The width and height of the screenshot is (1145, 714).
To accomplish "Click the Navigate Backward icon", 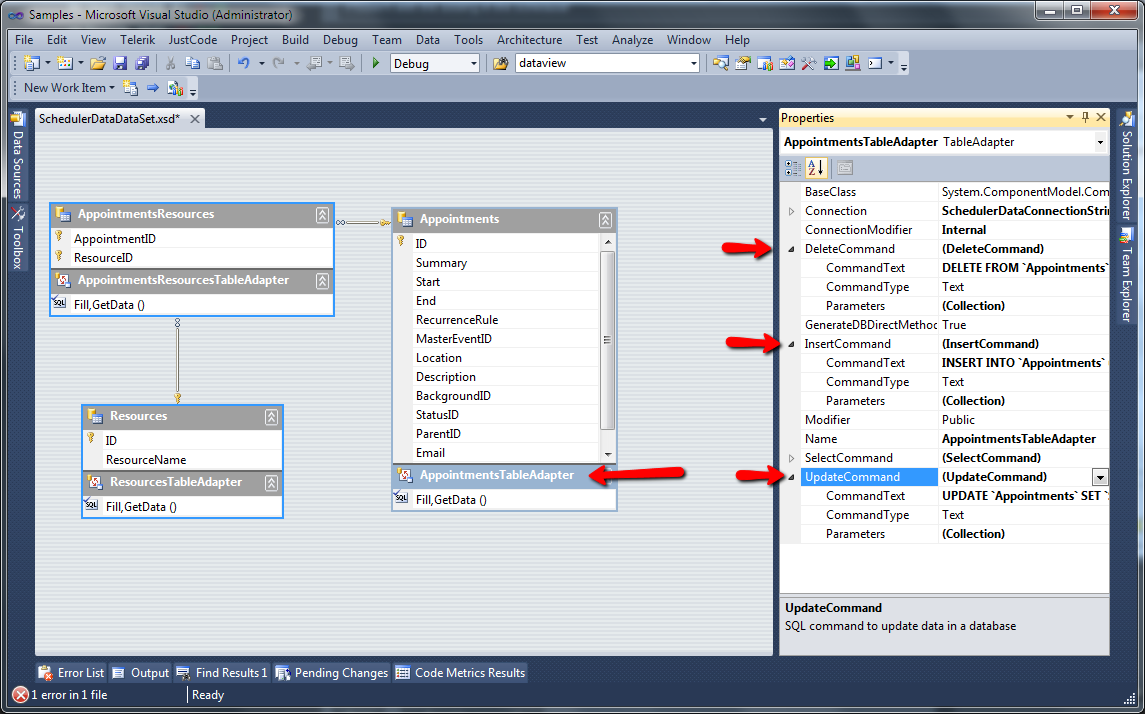I will coord(315,64).
